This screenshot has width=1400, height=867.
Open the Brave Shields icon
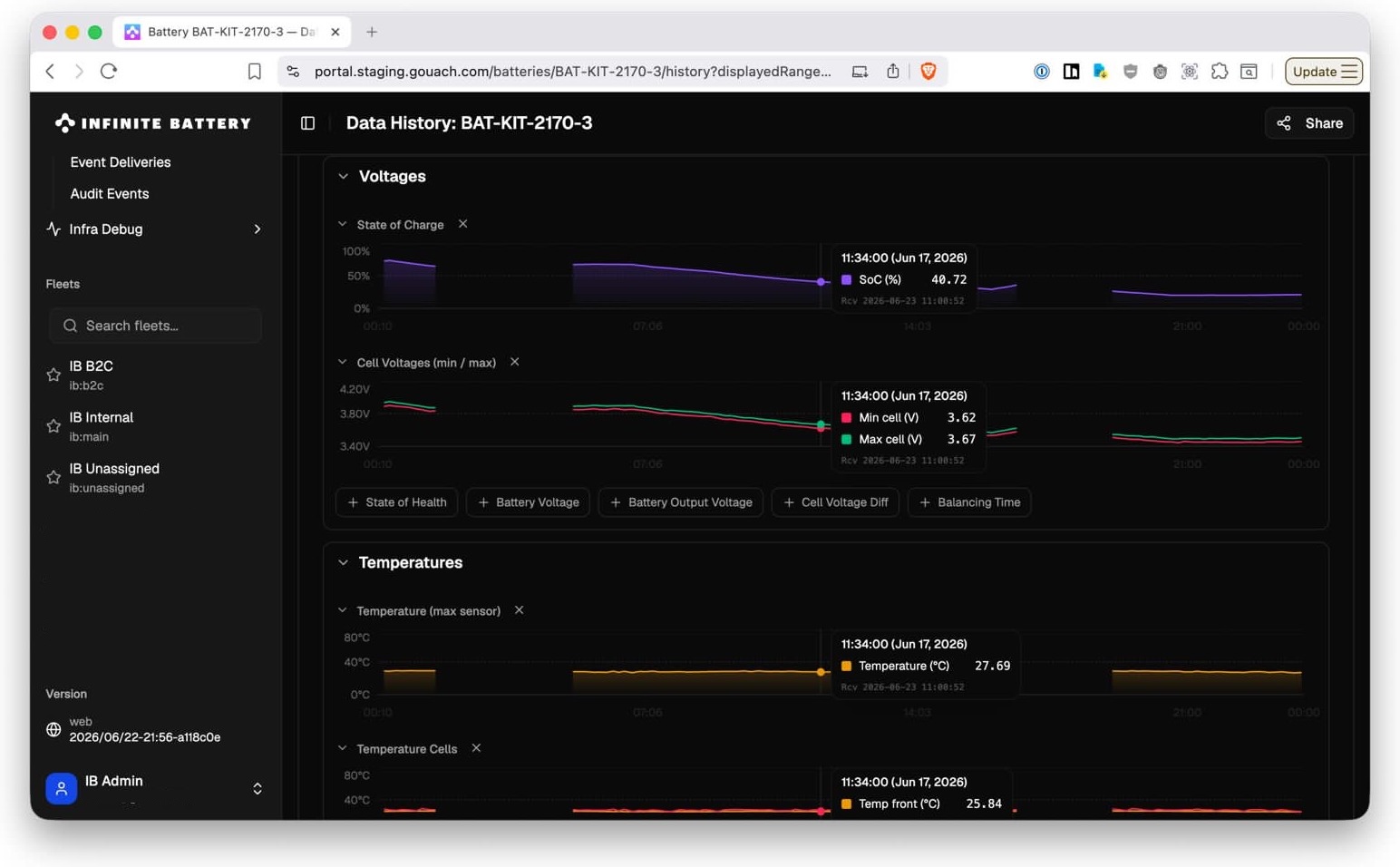pos(928,71)
